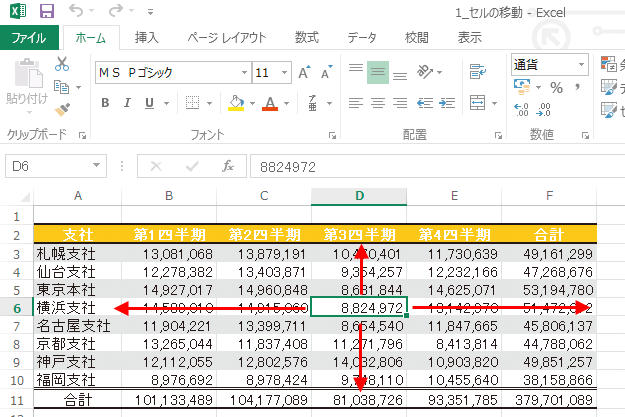Viewport: 625px width, 417px height.
Task: Click the Increase Indent icon
Action: tap(447, 103)
